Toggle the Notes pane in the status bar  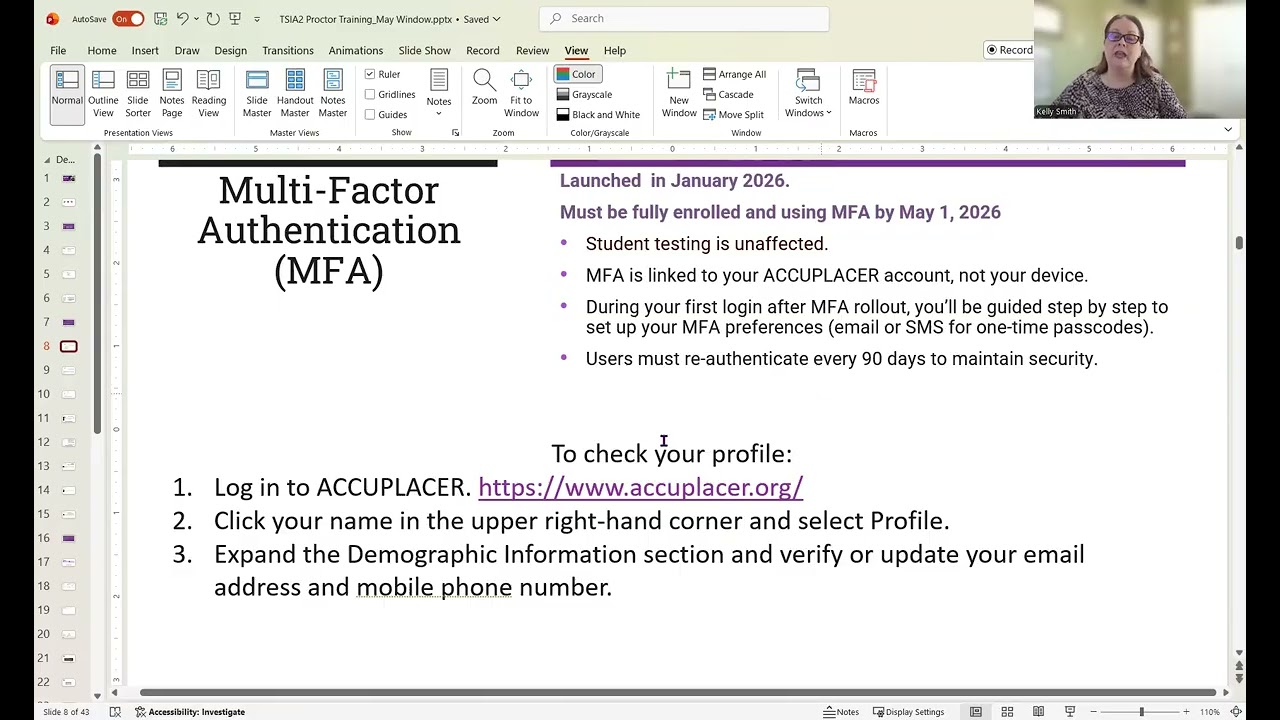click(842, 712)
